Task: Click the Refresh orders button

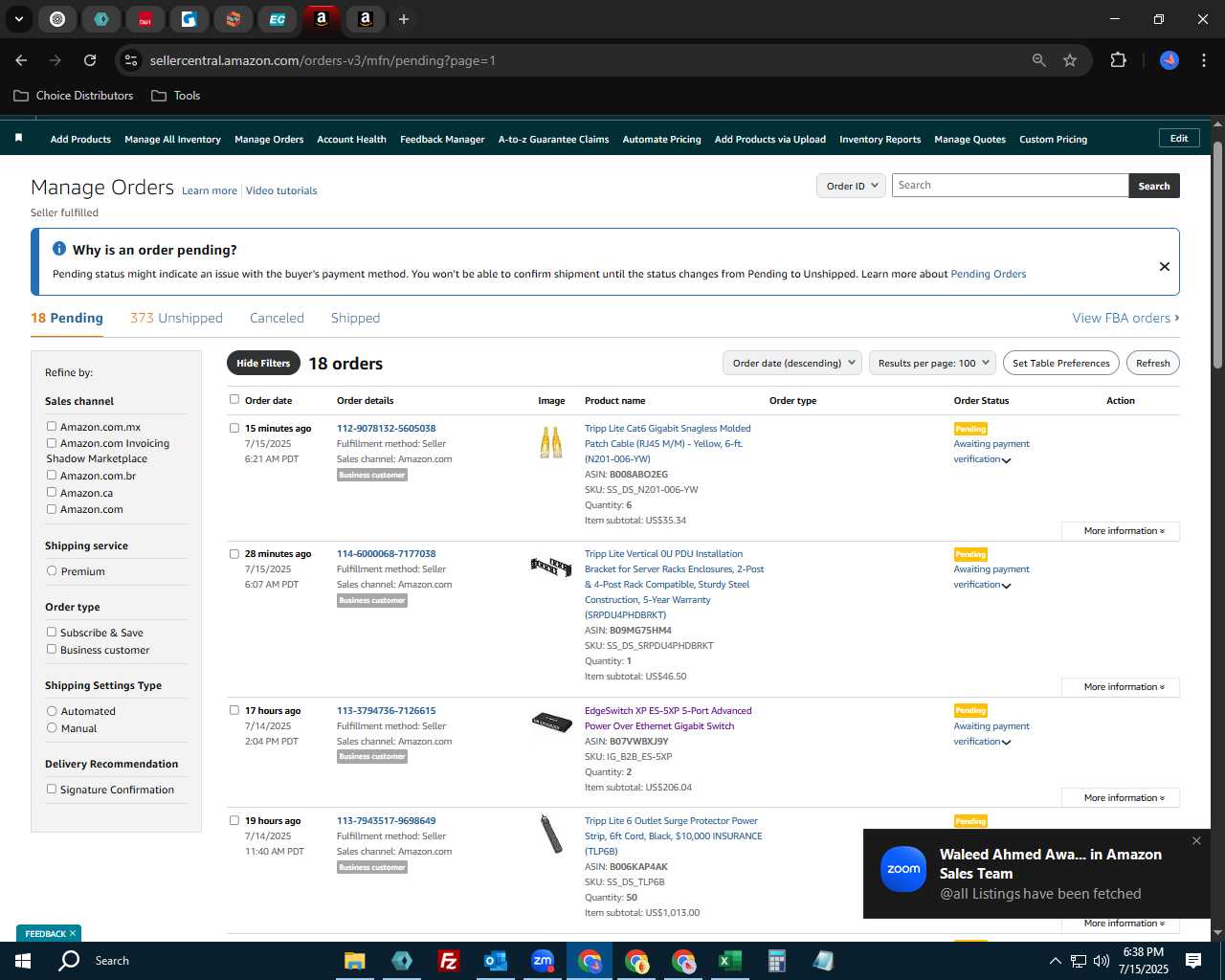Action: coord(1152,363)
